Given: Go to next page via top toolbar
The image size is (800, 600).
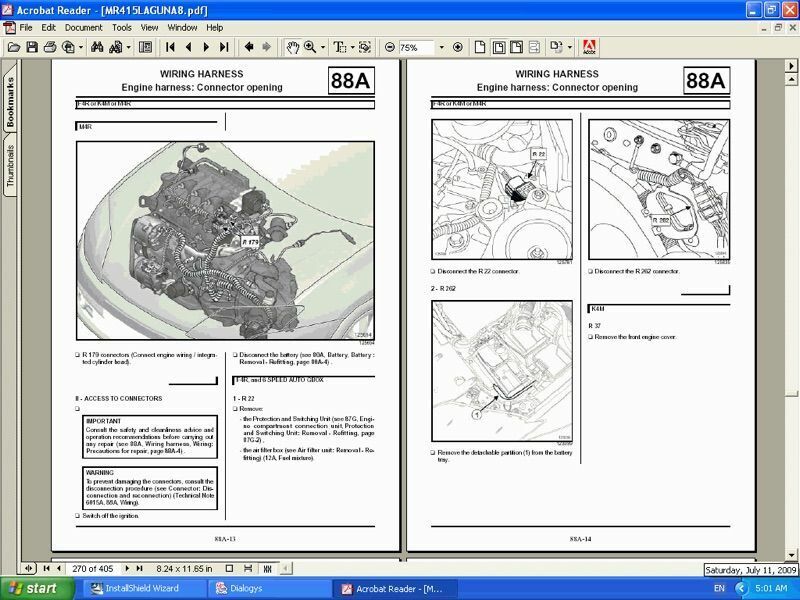Looking at the screenshot, I should tap(206, 47).
